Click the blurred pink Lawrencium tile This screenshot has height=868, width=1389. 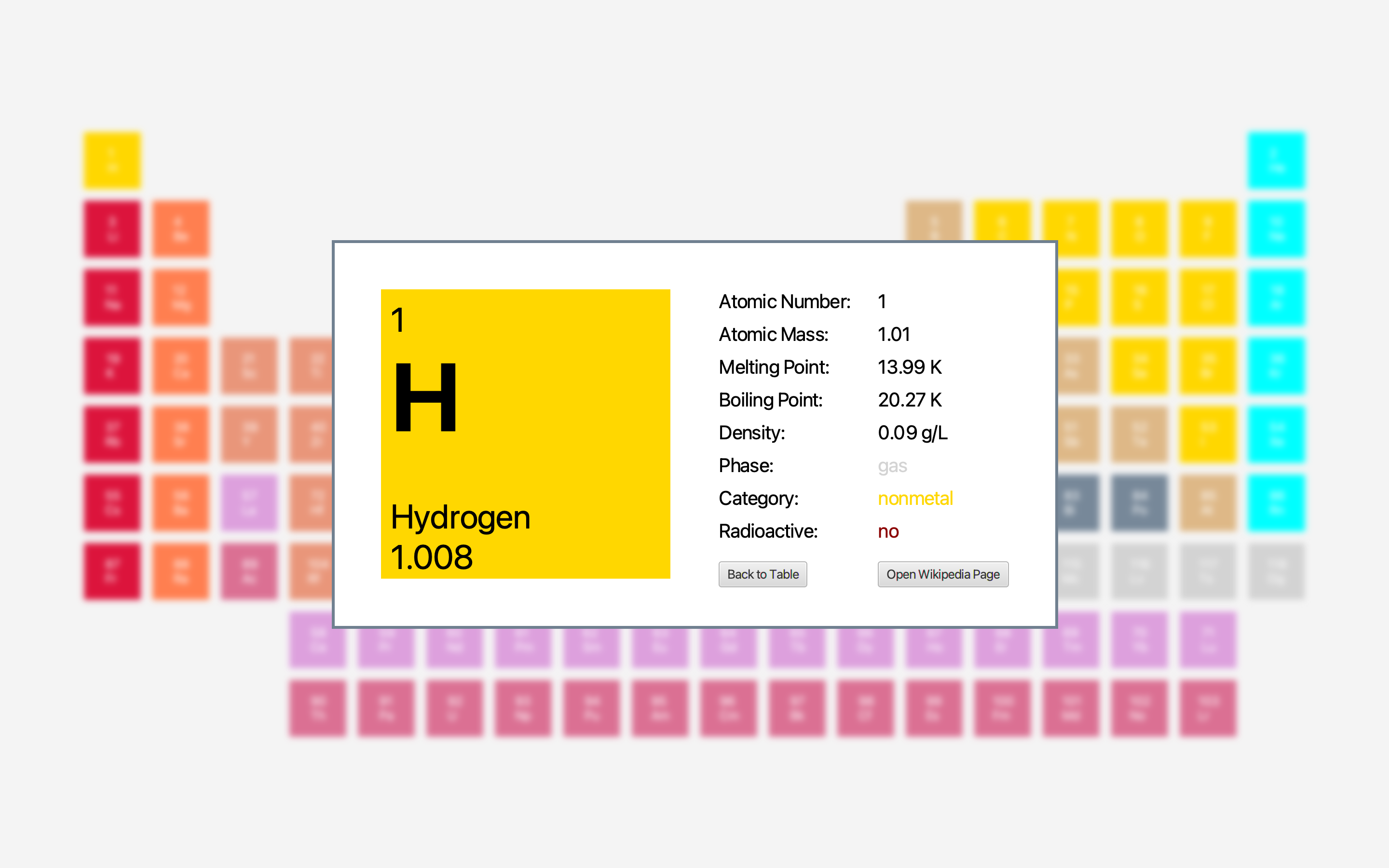(x=1208, y=708)
